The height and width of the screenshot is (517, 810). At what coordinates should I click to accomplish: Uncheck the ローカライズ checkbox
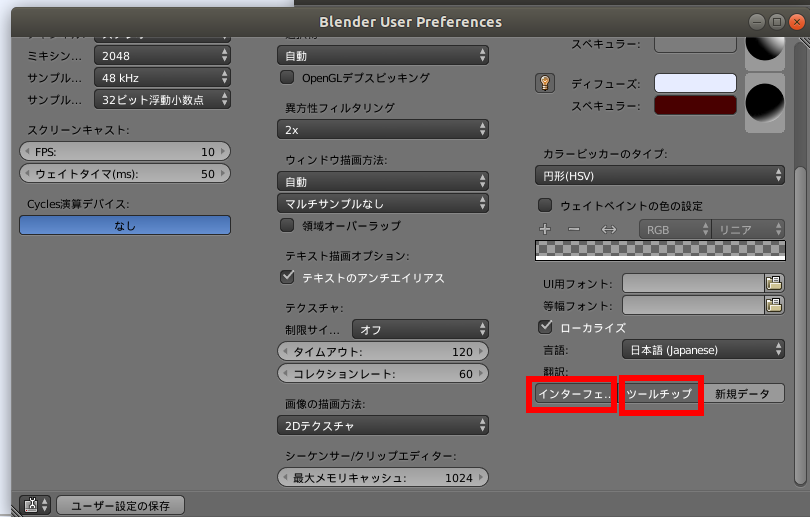pos(544,327)
